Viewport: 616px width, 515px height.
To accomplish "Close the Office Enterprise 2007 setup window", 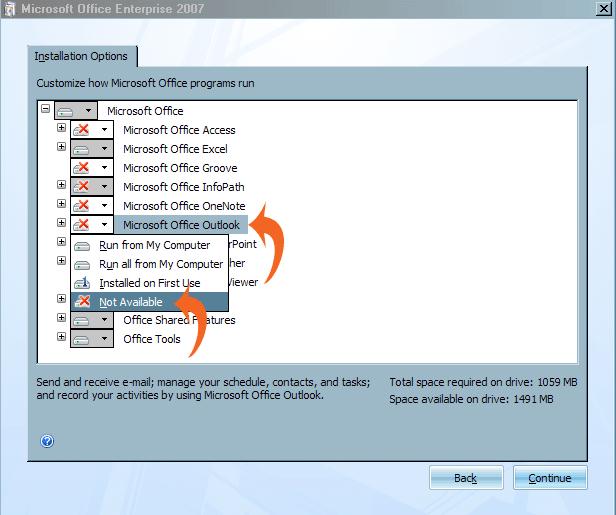I will click(x=603, y=9).
